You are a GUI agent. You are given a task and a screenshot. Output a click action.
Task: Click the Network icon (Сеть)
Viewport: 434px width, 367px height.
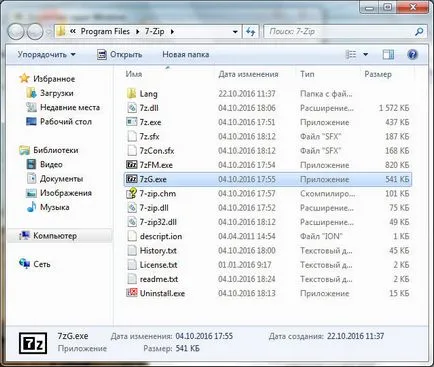click(x=24, y=264)
